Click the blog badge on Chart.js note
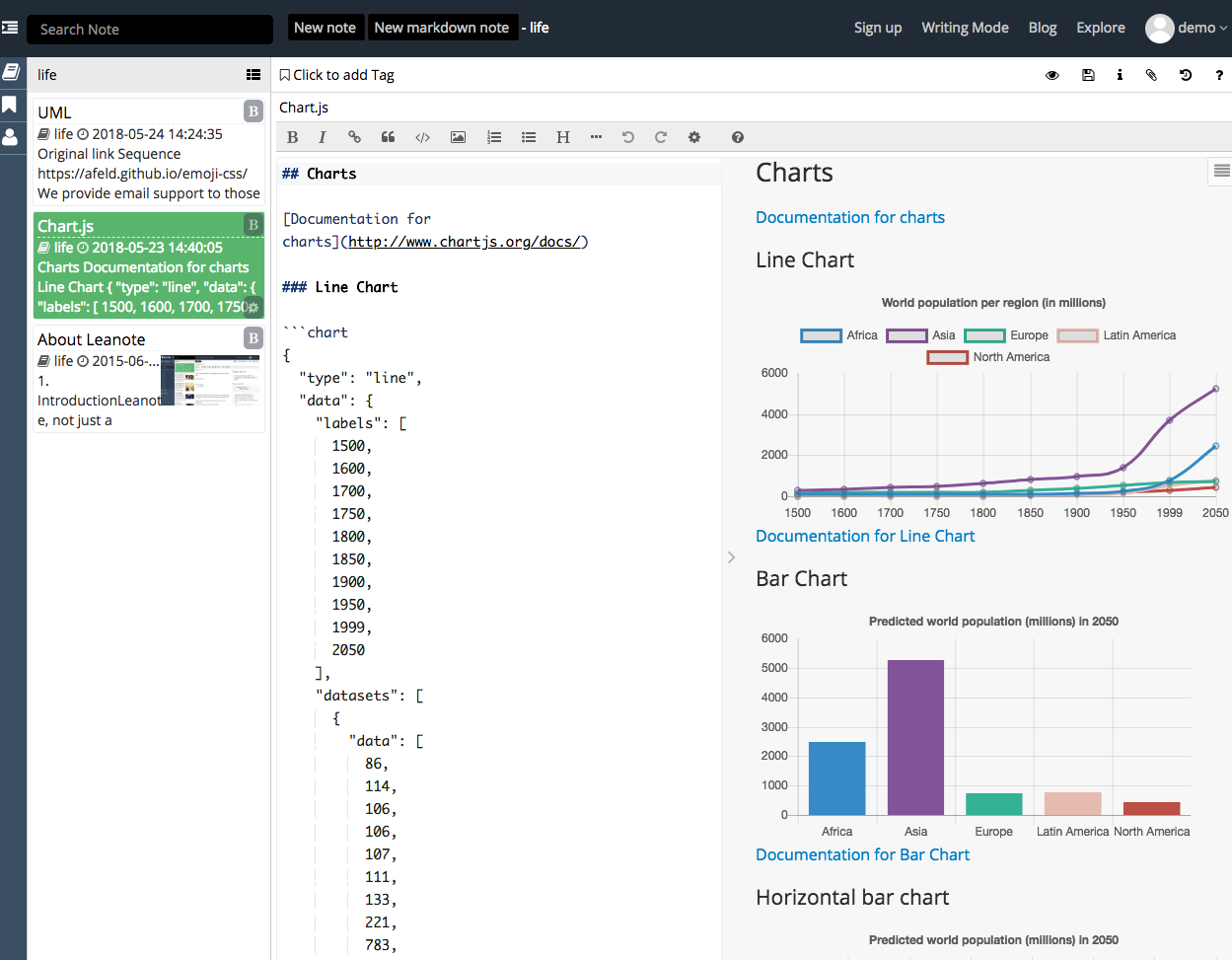 click(254, 225)
